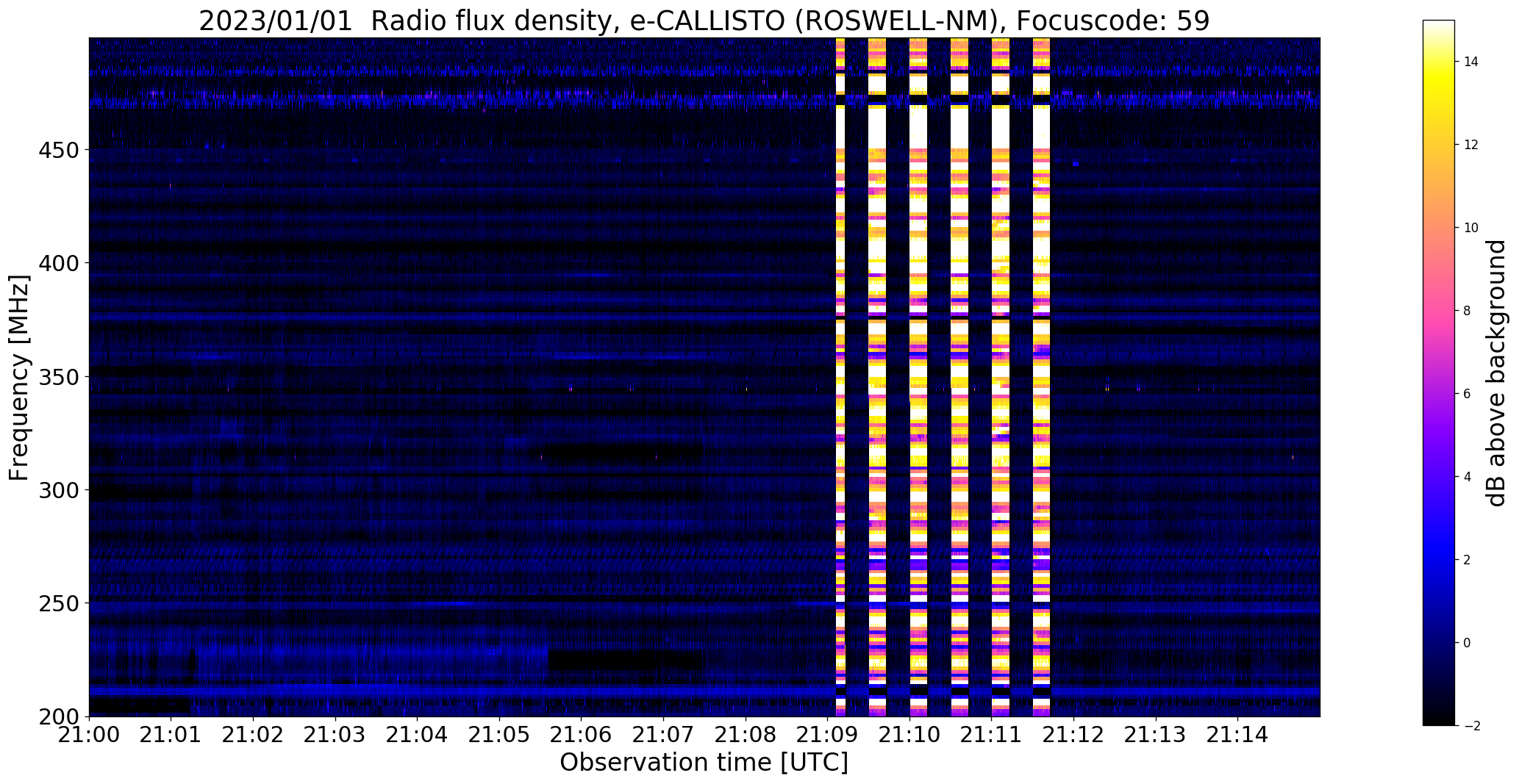Click the colorbar tick value 14
The height and width of the screenshot is (784, 1519).
coord(1471,62)
